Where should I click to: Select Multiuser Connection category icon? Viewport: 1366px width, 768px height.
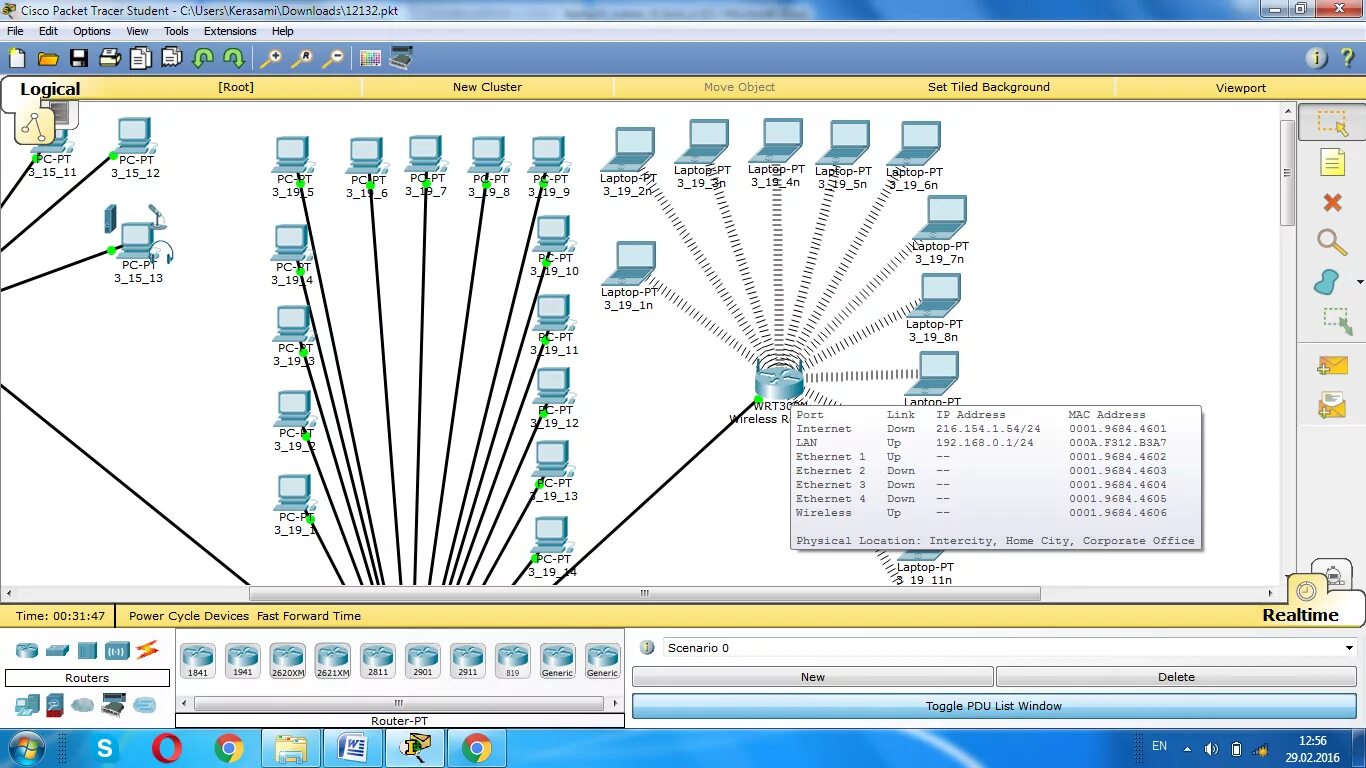coord(145,705)
